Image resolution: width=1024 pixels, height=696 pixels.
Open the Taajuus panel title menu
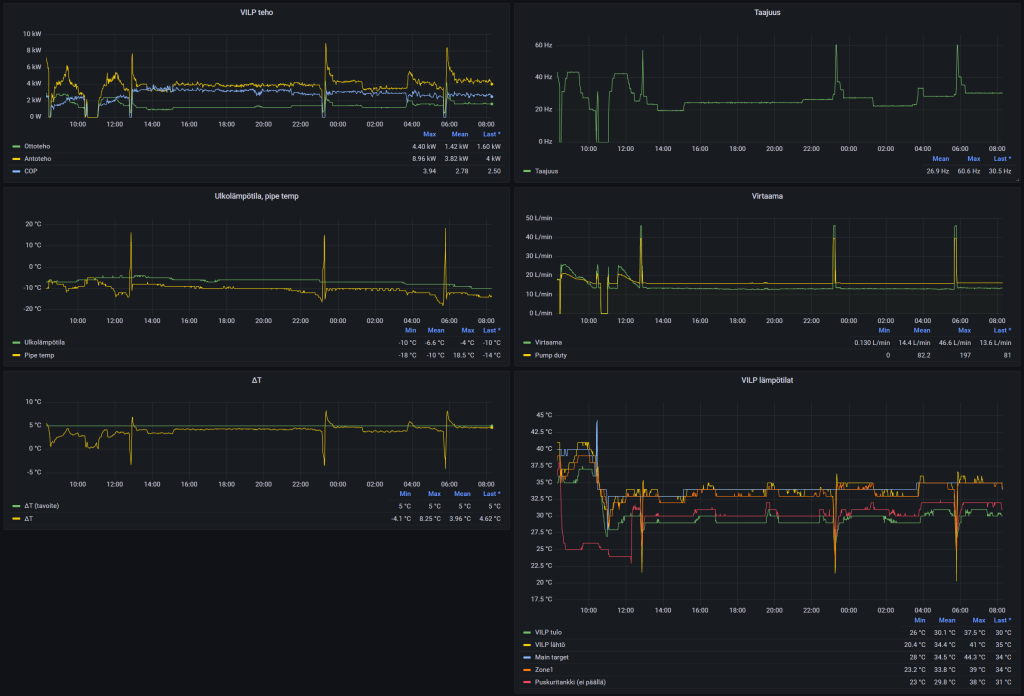[x=768, y=12]
